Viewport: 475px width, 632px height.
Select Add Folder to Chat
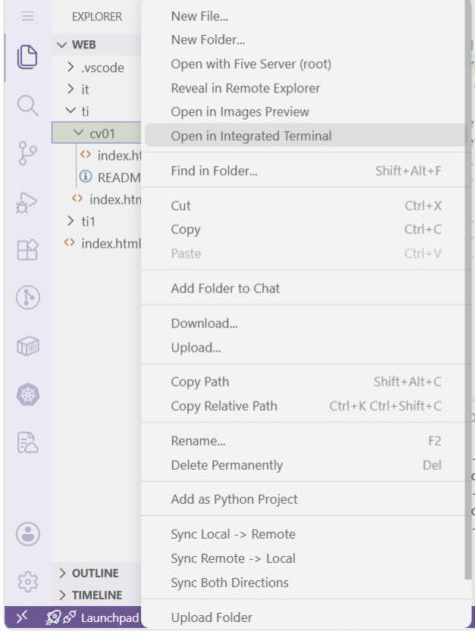[x=304, y=288]
